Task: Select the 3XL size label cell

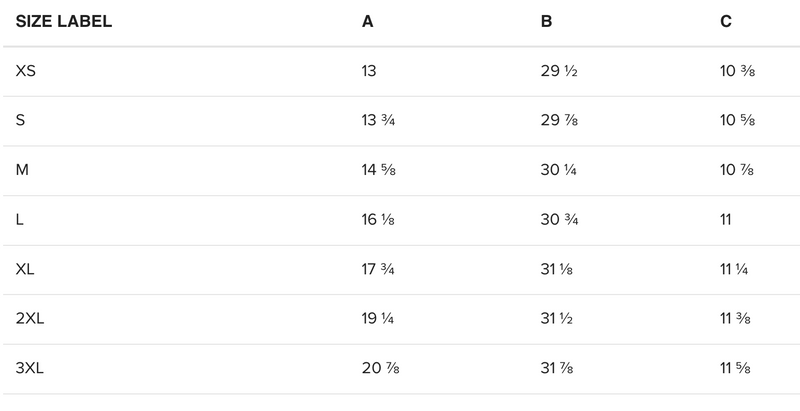Action: click(31, 369)
